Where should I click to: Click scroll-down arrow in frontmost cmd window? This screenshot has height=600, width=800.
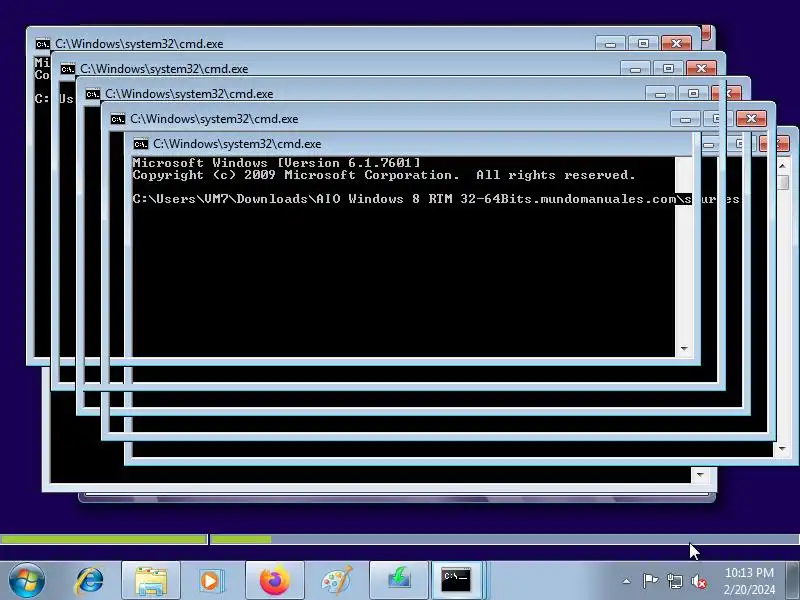684,348
